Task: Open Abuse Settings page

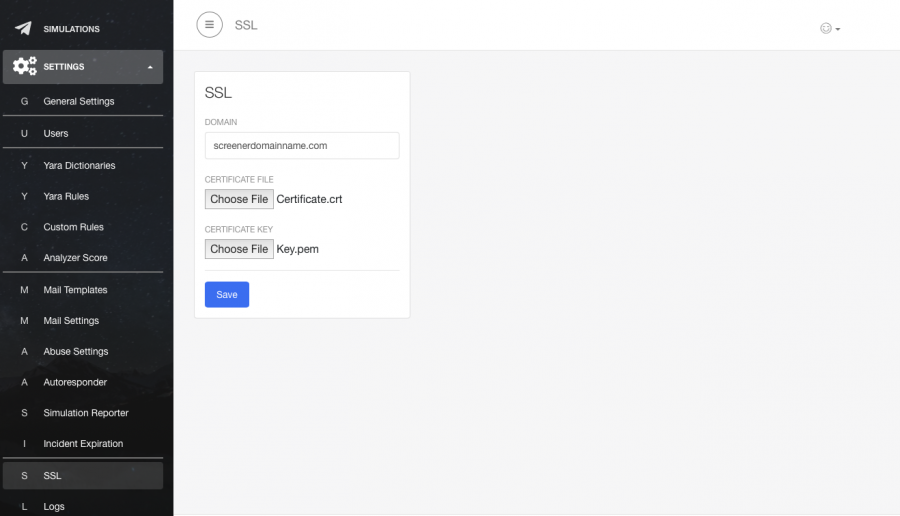Action: (x=76, y=352)
